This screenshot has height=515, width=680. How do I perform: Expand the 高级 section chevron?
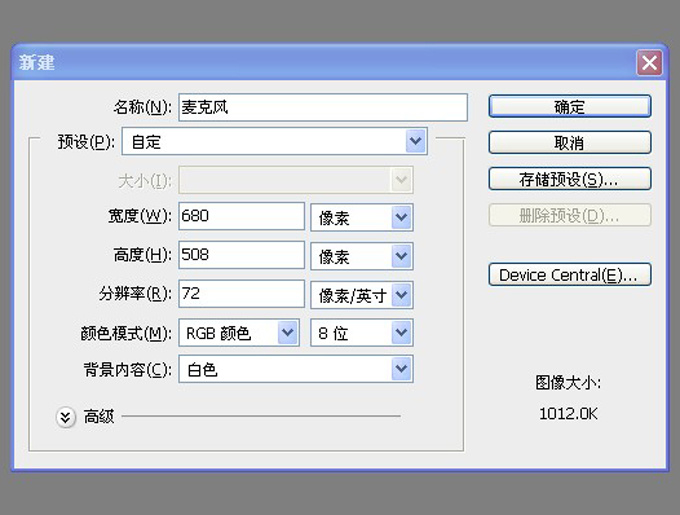coord(65,417)
